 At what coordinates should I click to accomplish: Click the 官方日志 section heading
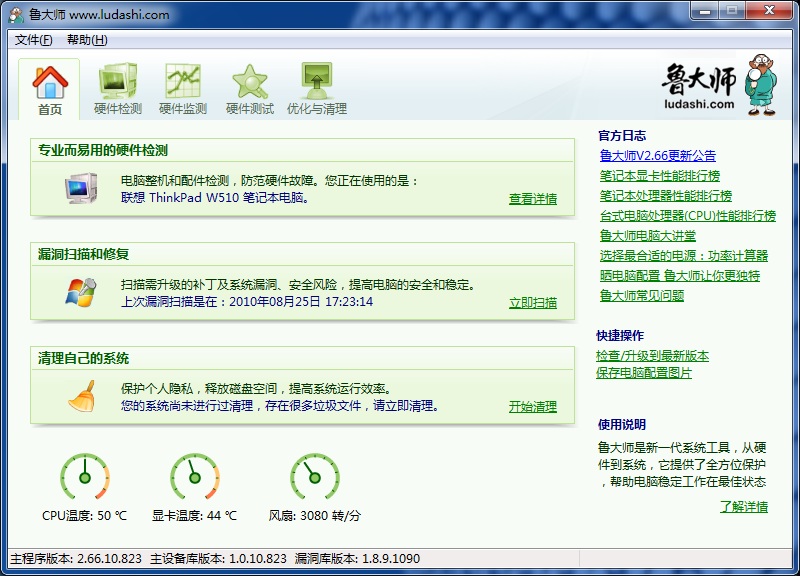pos(622,136)
